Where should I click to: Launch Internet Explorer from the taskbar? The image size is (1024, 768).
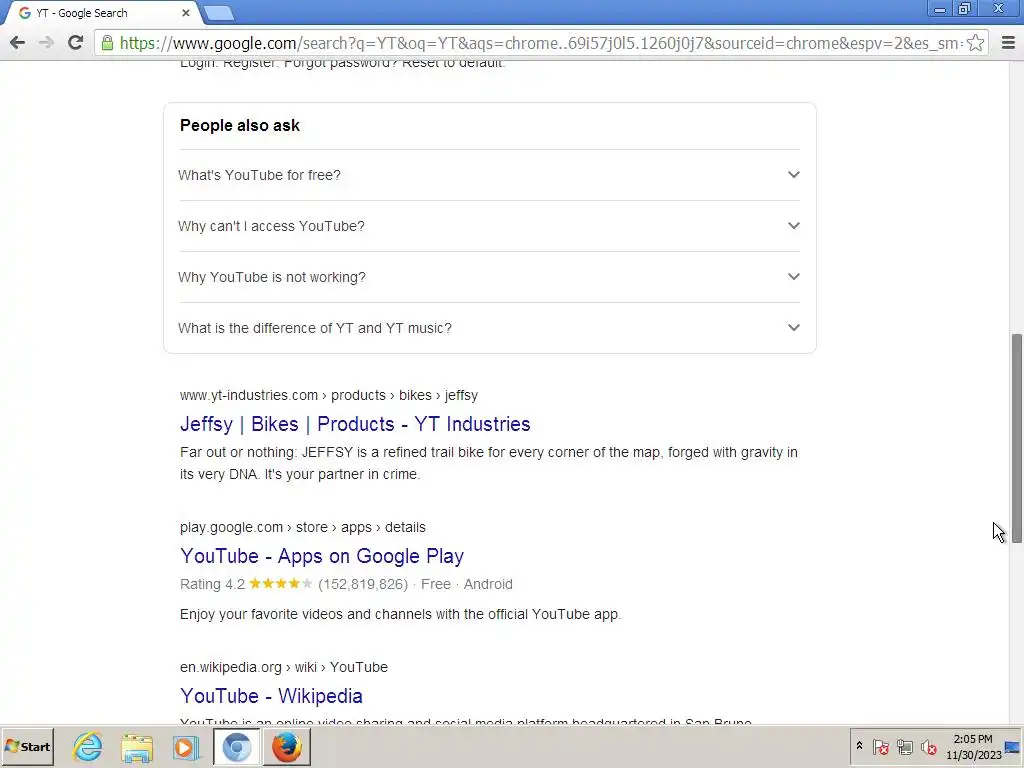[x=87, y=746]
